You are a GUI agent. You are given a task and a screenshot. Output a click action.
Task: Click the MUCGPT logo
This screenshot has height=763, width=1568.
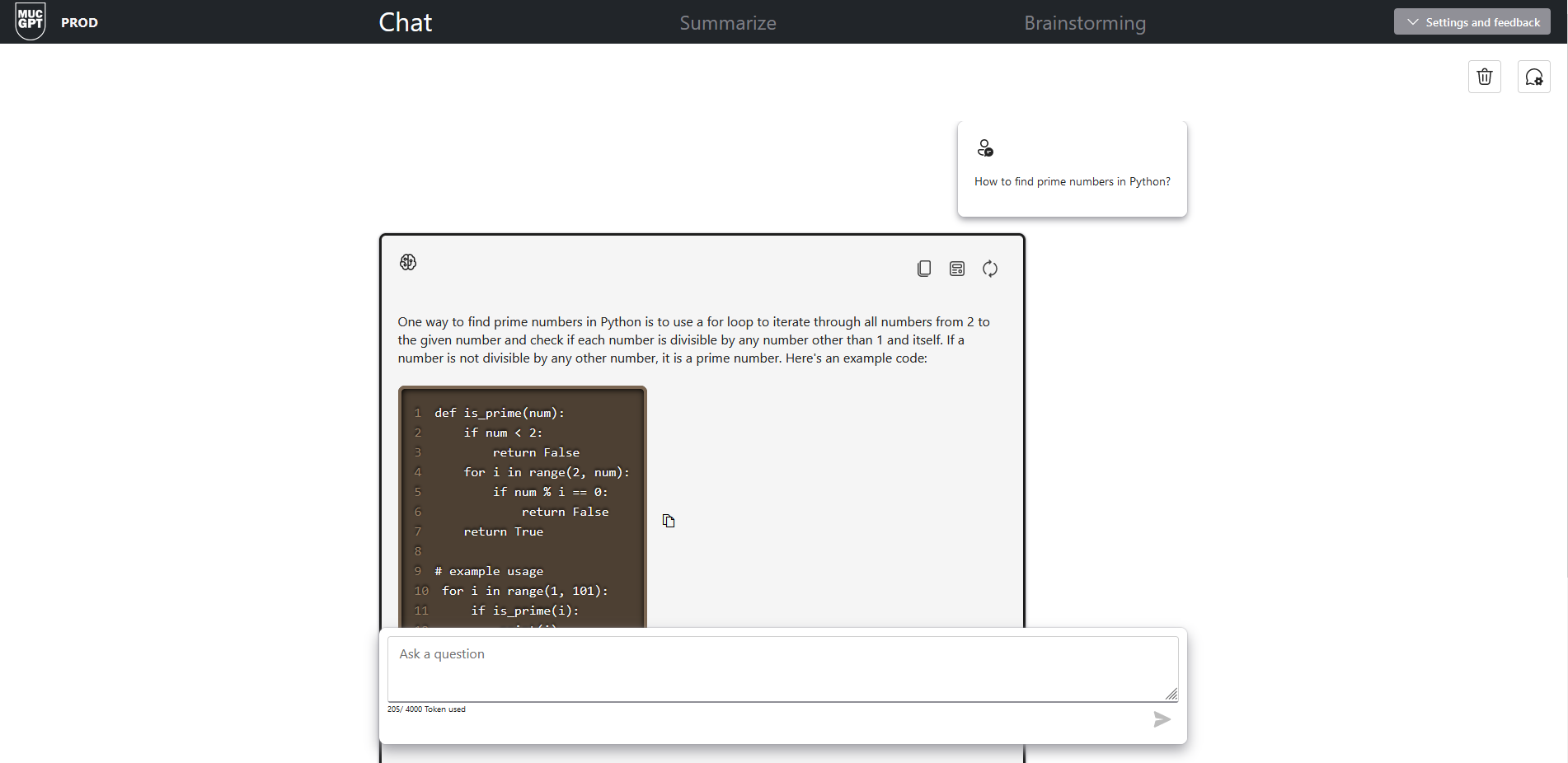click(31, 21)
